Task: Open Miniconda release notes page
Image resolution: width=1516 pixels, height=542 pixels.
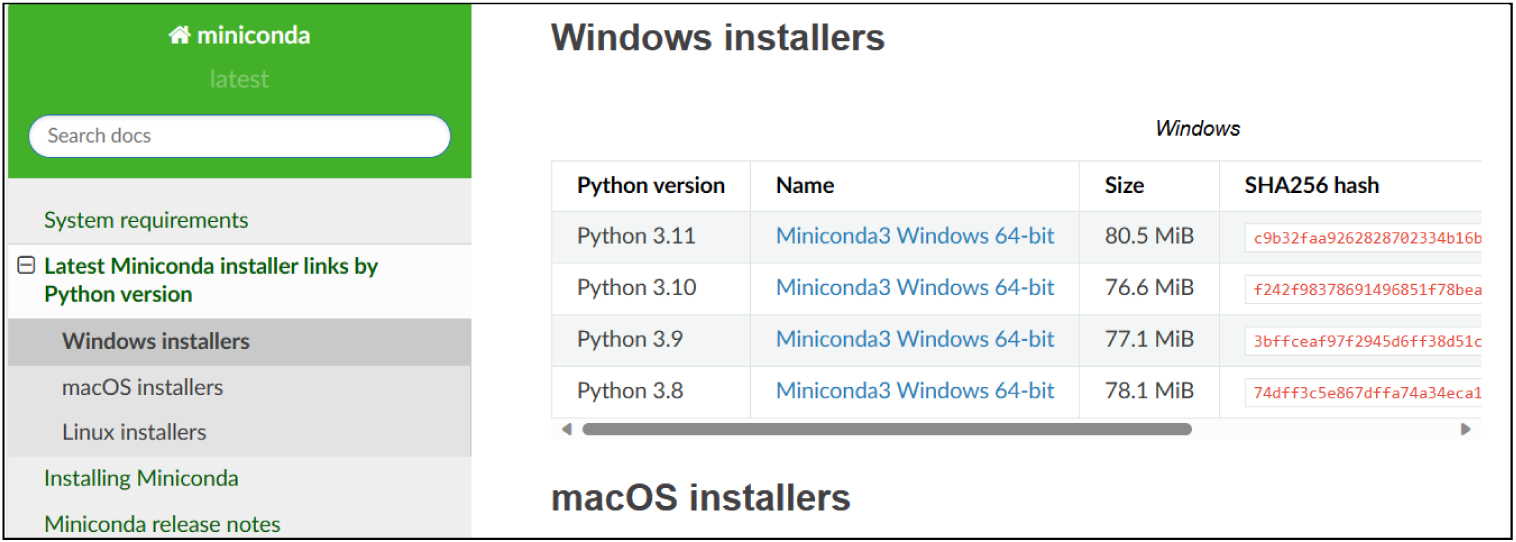Action: click(x=162, y=524)
